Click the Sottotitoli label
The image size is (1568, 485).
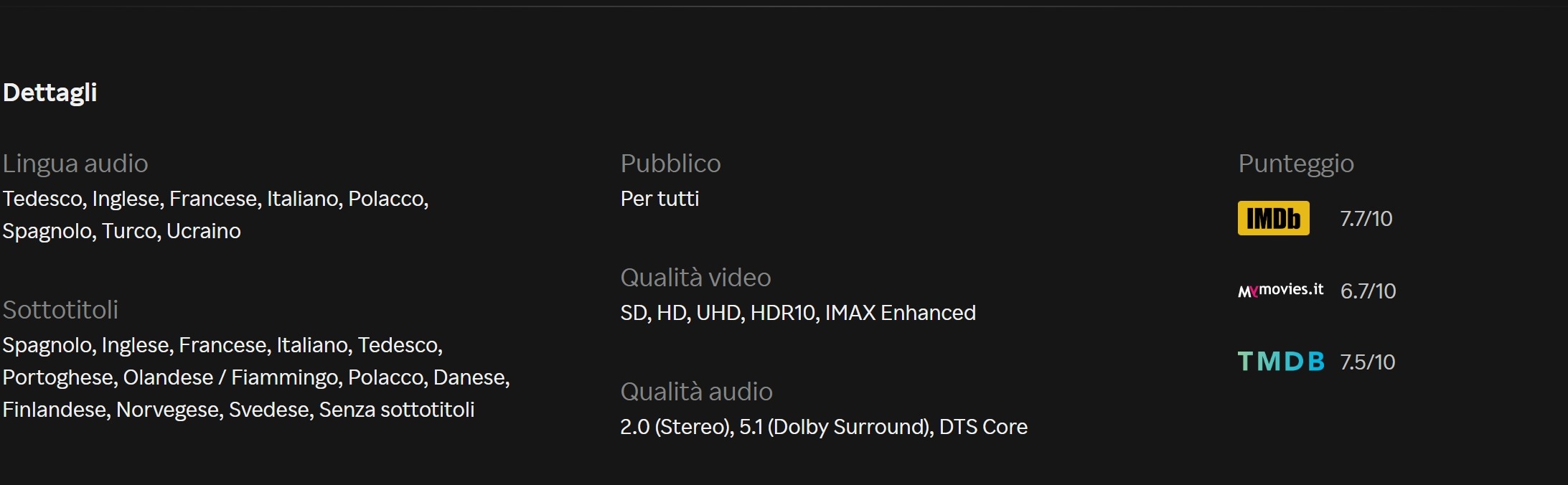[x=60, y=310]
